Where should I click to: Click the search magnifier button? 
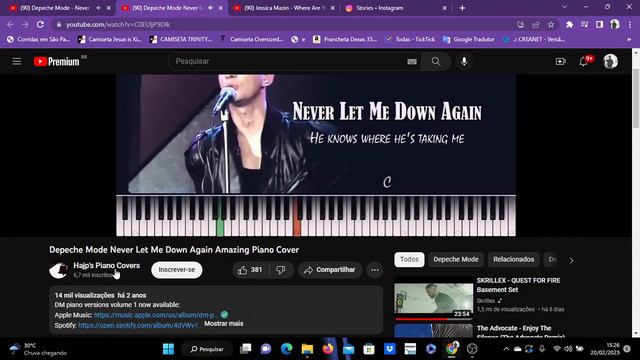click(436, 61)
